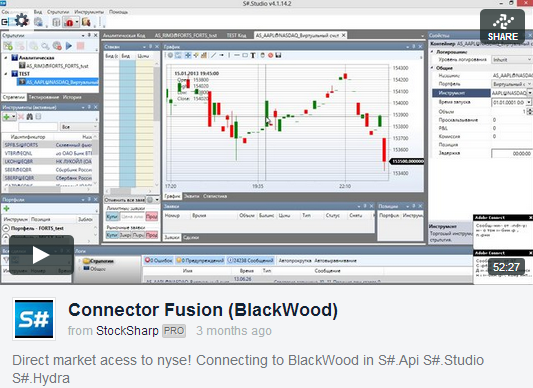Toggle the 0 Ошибок errors filter

pyautogui.click(x=158, y=260)
